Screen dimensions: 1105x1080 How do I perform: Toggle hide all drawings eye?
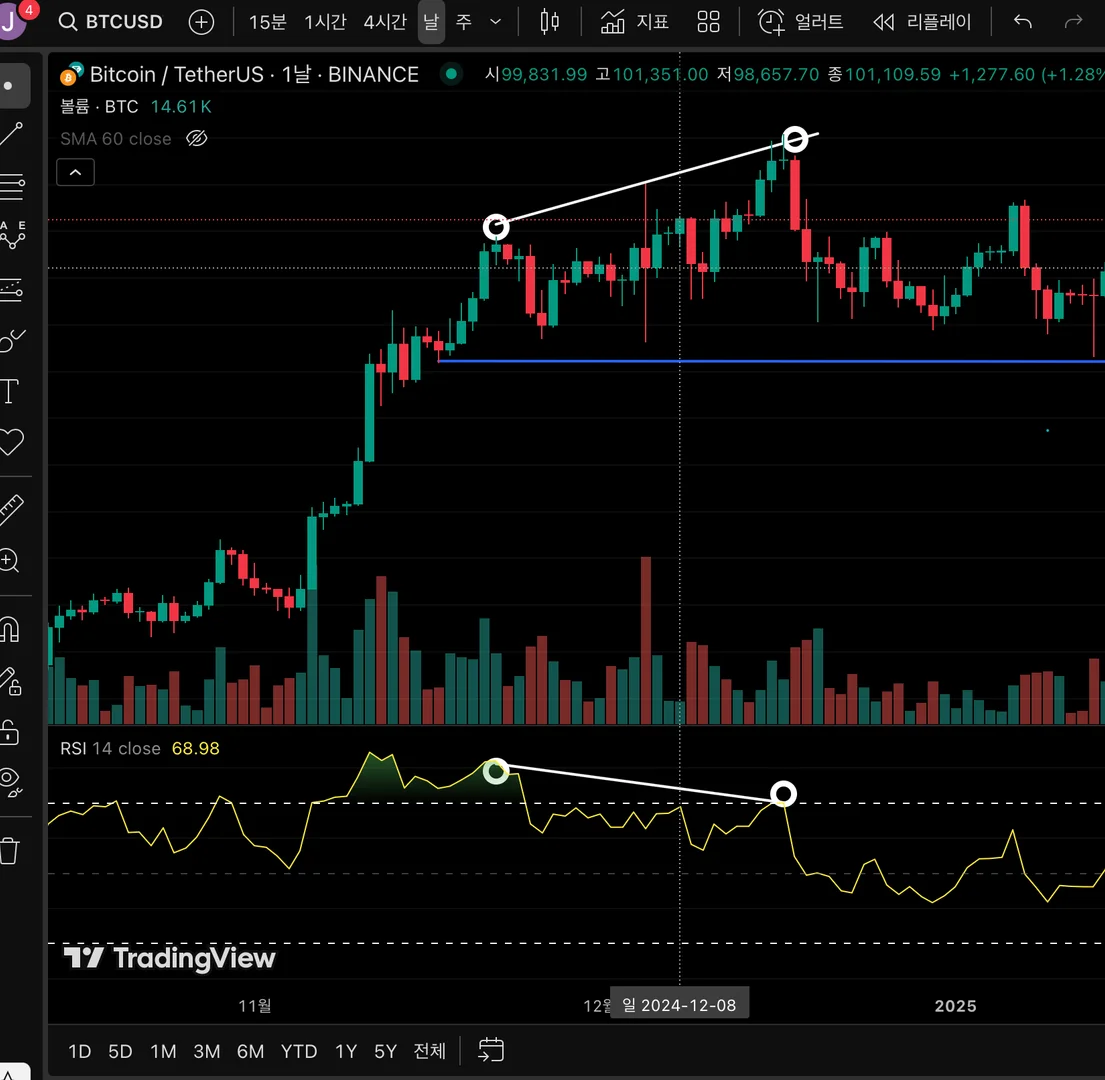point(11,782)
